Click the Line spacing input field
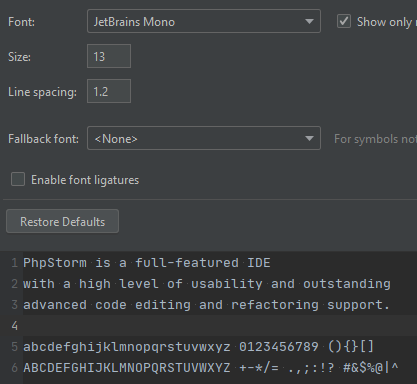417x384 pixels. pos(109,91)
